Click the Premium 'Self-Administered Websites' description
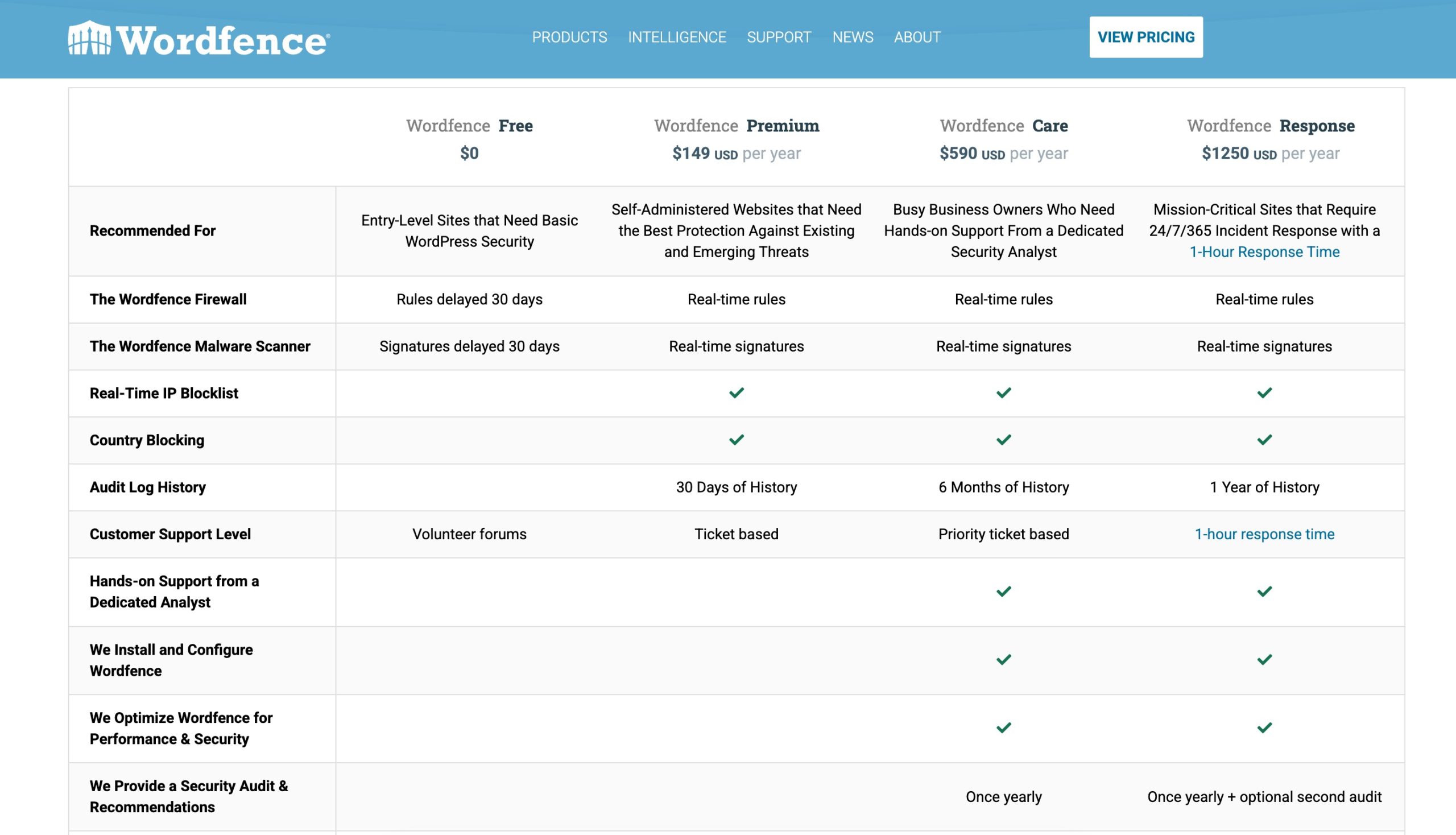The height and width of the screenshot is (835, 1456). [x=737, y=230]
